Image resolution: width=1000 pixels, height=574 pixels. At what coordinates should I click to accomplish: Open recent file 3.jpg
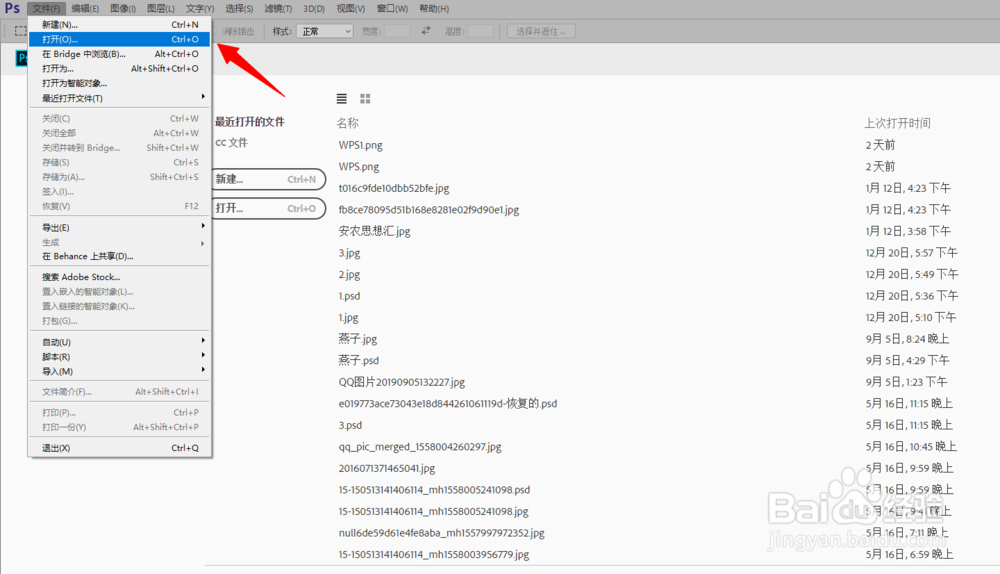[349, 253]
